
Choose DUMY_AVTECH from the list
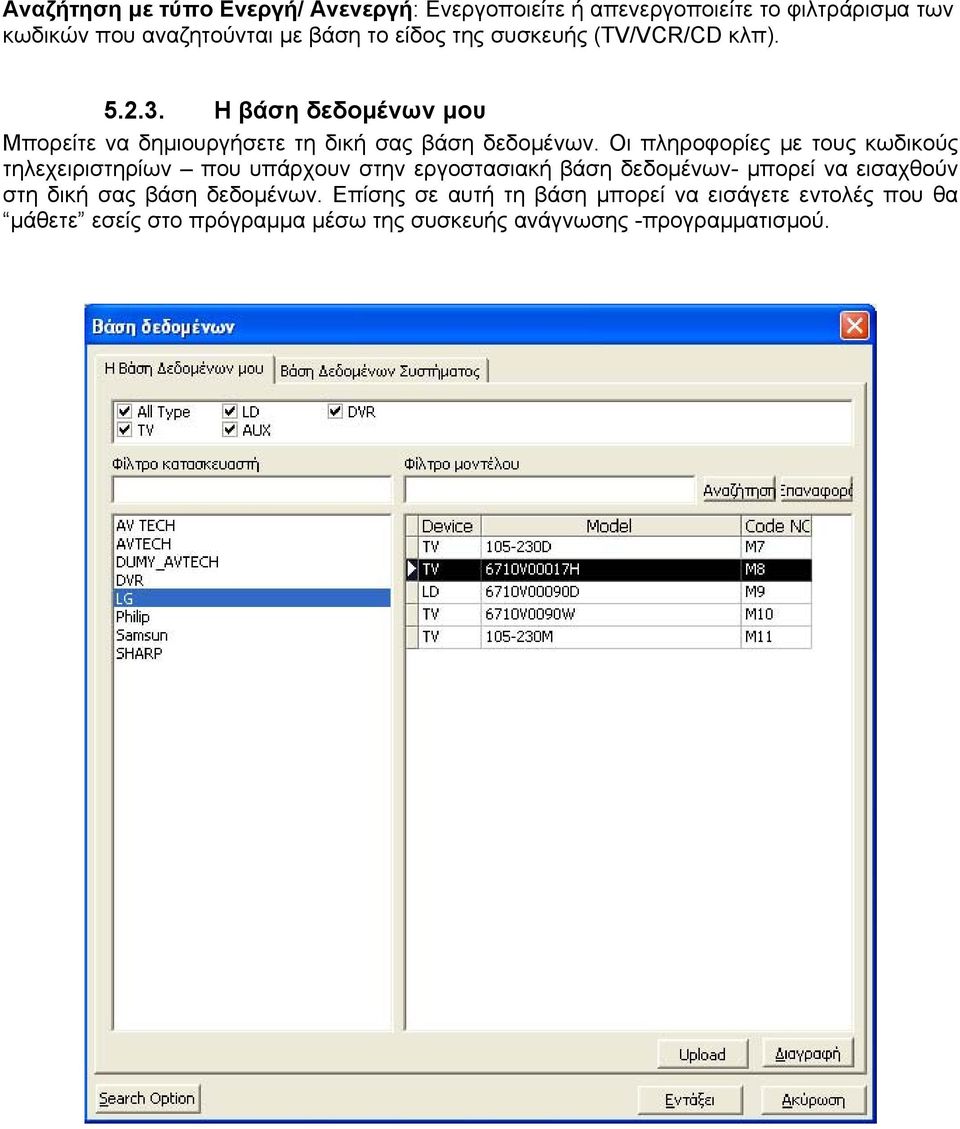(x=252, y=562)
